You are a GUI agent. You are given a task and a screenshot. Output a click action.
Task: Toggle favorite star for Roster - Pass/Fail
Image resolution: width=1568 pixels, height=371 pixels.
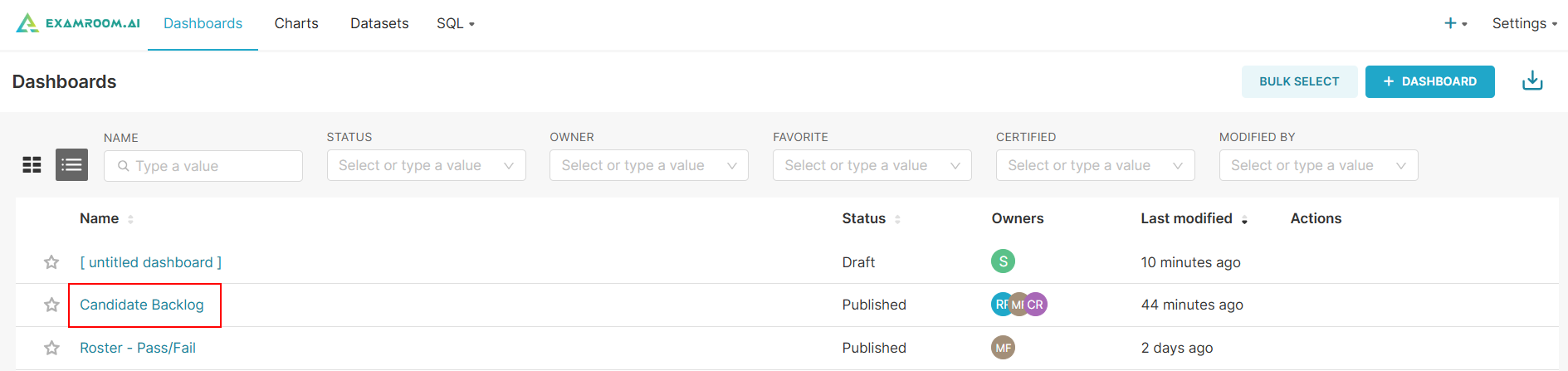[51, 348]
